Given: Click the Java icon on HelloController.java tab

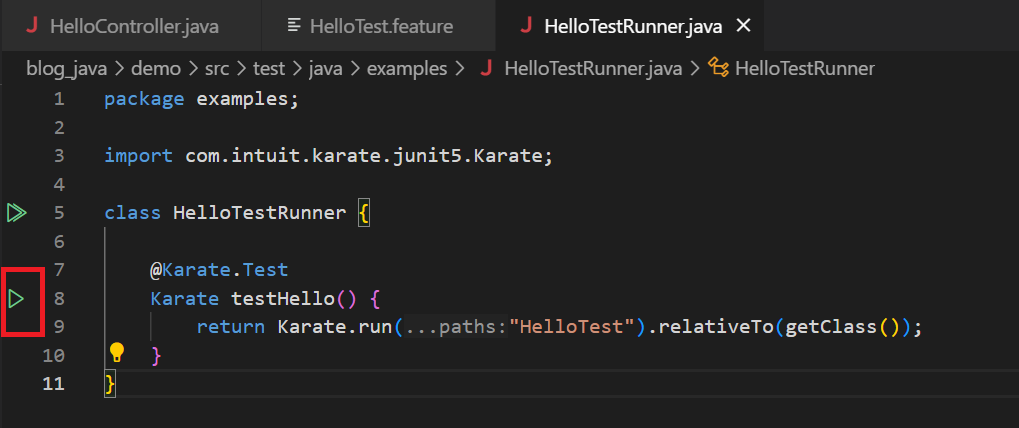Looking at the screenshot, I should point(33,26).
